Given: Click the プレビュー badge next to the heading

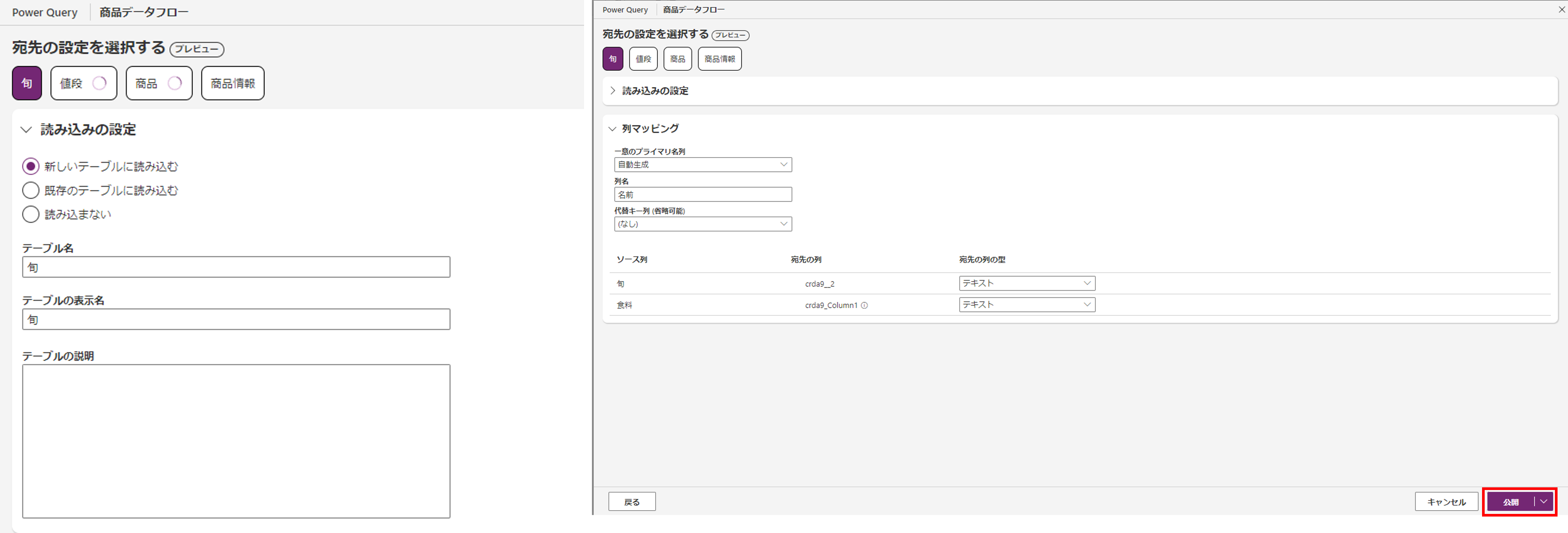Looking at the screenshot, I should pos(197,49).
